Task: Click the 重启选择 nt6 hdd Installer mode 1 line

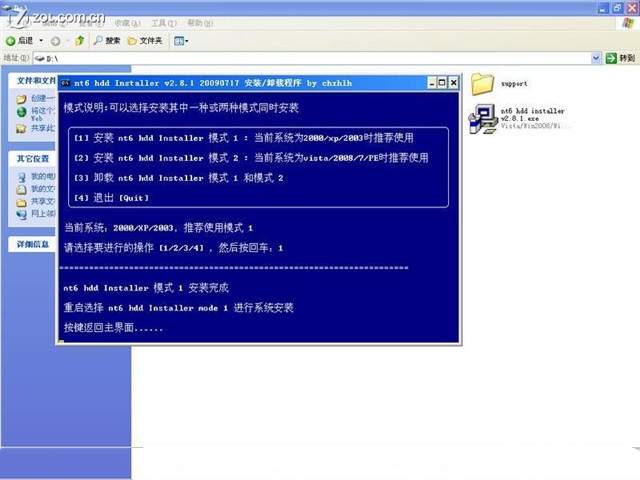Action: coord(178,308)
